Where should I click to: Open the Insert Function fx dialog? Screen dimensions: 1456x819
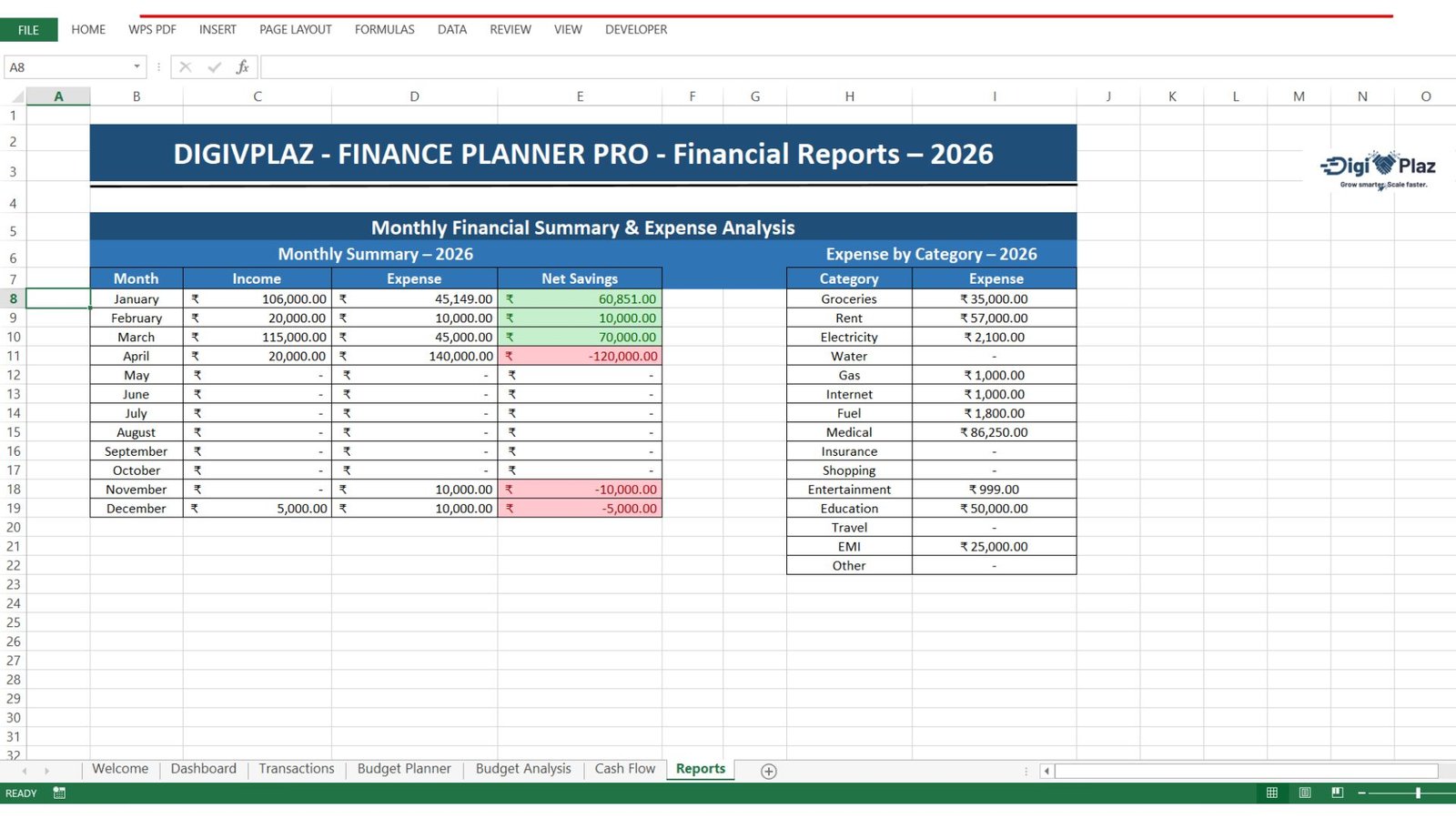pyautogui.click(x=242, y=67)
